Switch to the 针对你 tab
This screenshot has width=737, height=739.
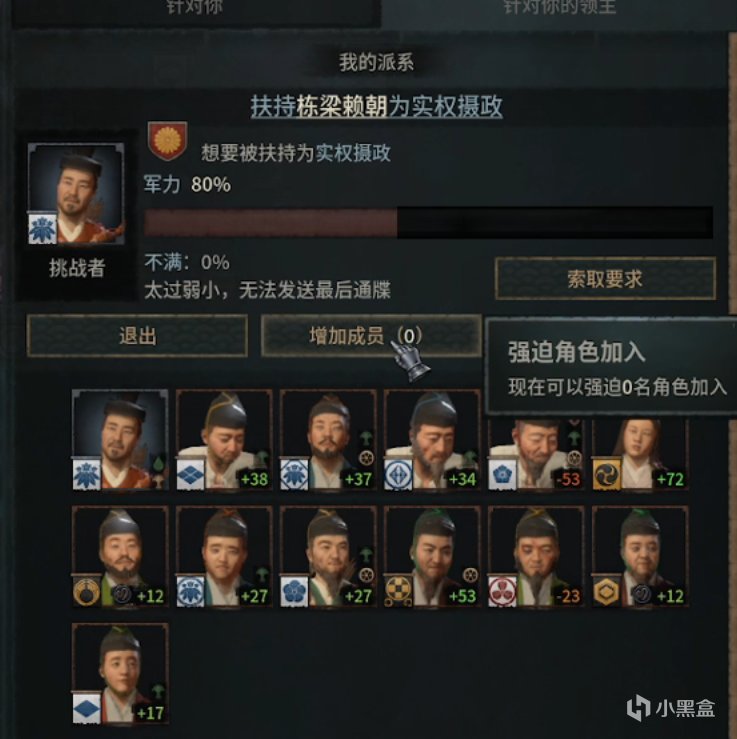click(196, 8)
